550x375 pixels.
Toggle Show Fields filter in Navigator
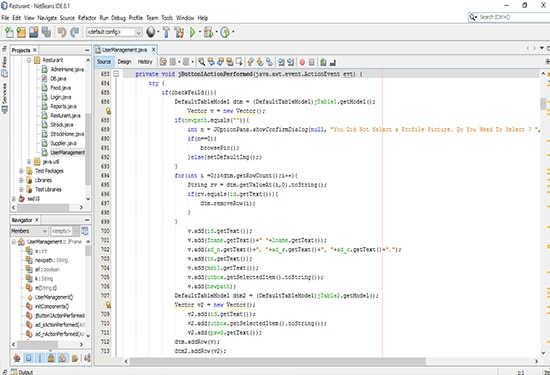28,358
